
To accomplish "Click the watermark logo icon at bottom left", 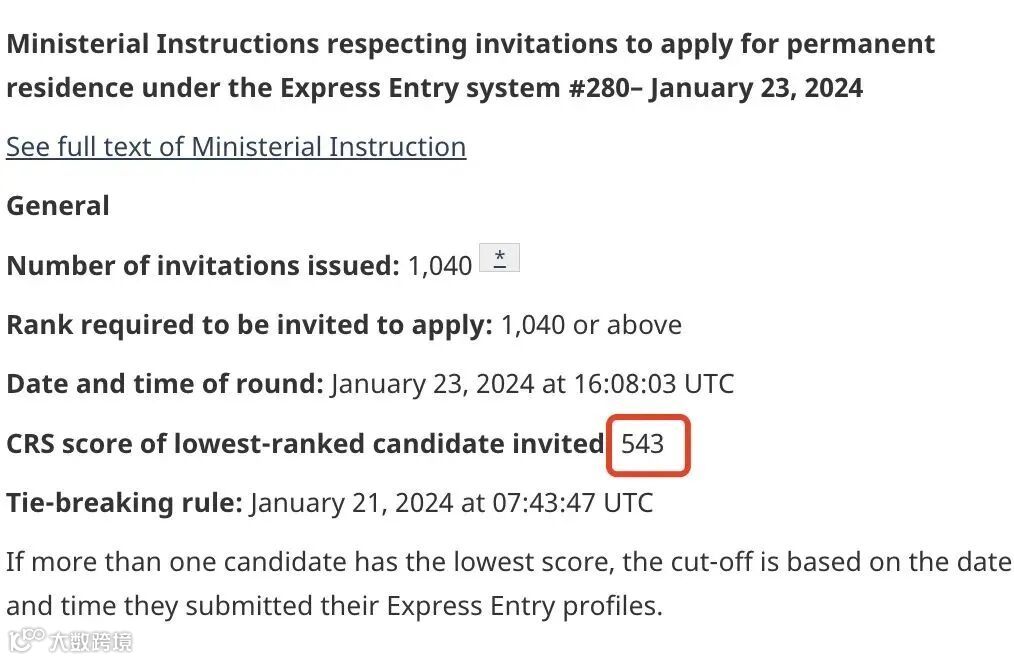I will coord(26,640).
